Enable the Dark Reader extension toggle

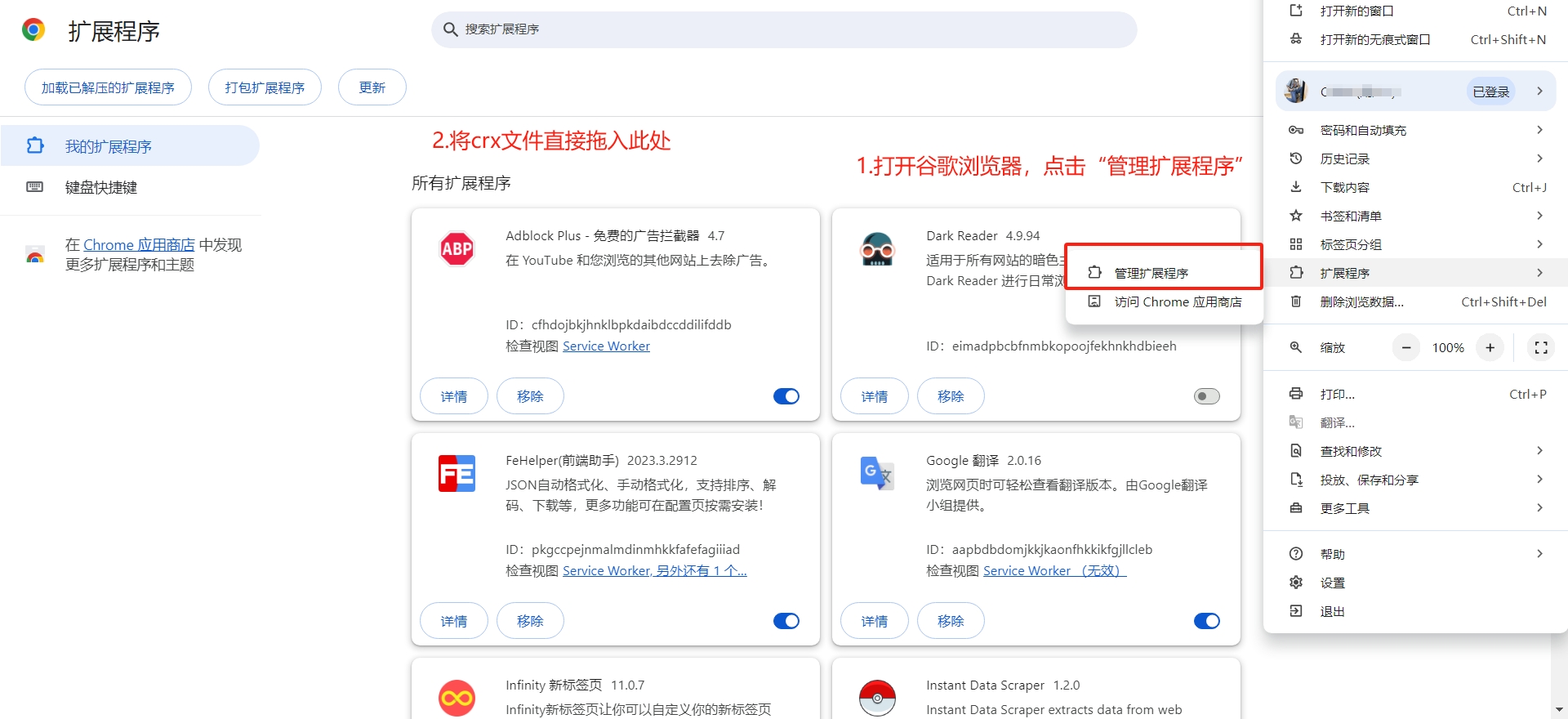click(x=1207, y=396)
